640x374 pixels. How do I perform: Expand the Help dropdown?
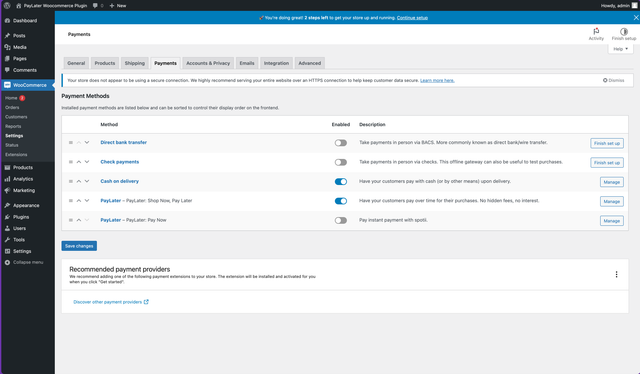[620, 49]
